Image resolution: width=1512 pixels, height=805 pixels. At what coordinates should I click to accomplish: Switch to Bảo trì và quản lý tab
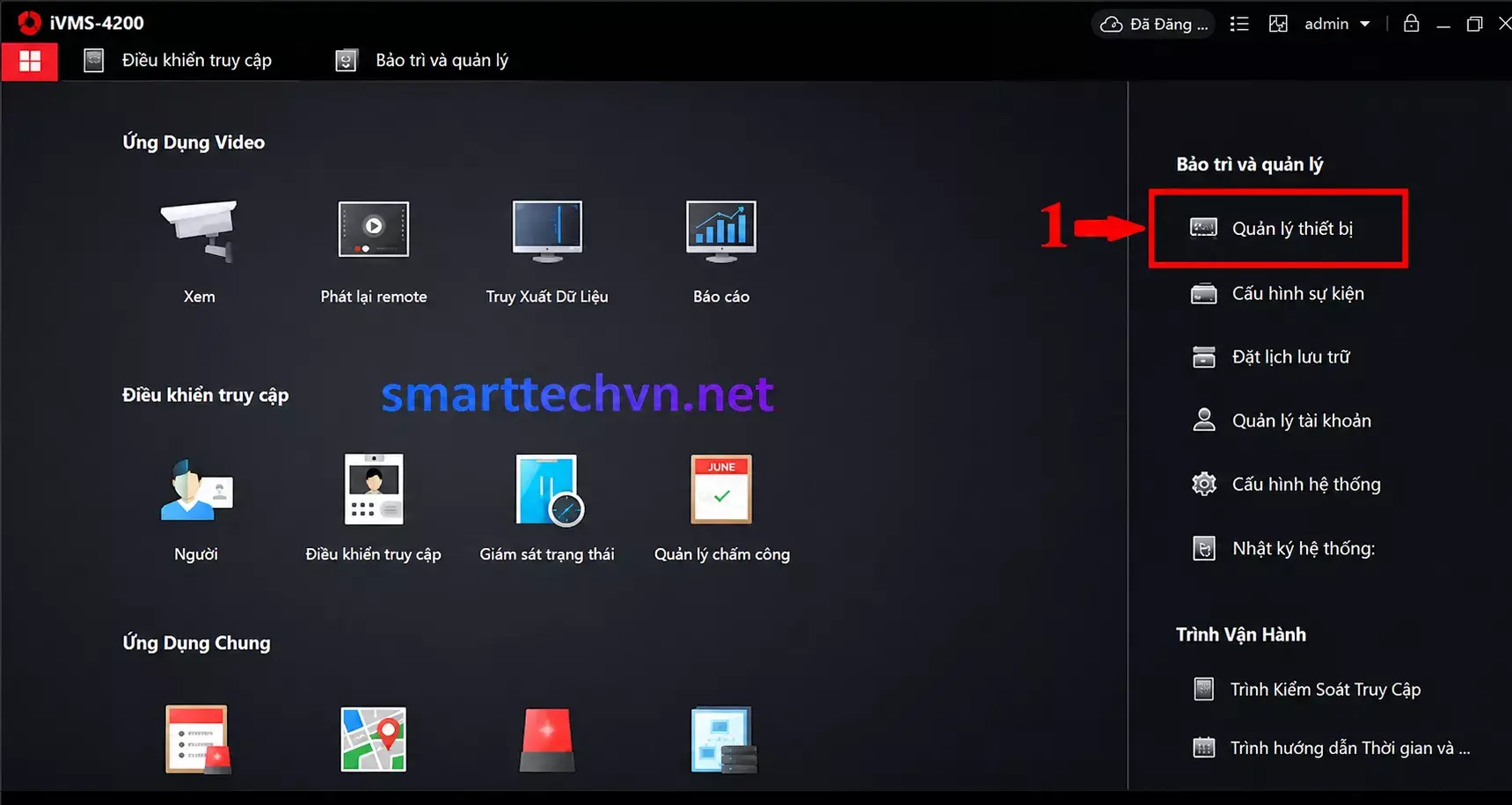coord(422,61)
